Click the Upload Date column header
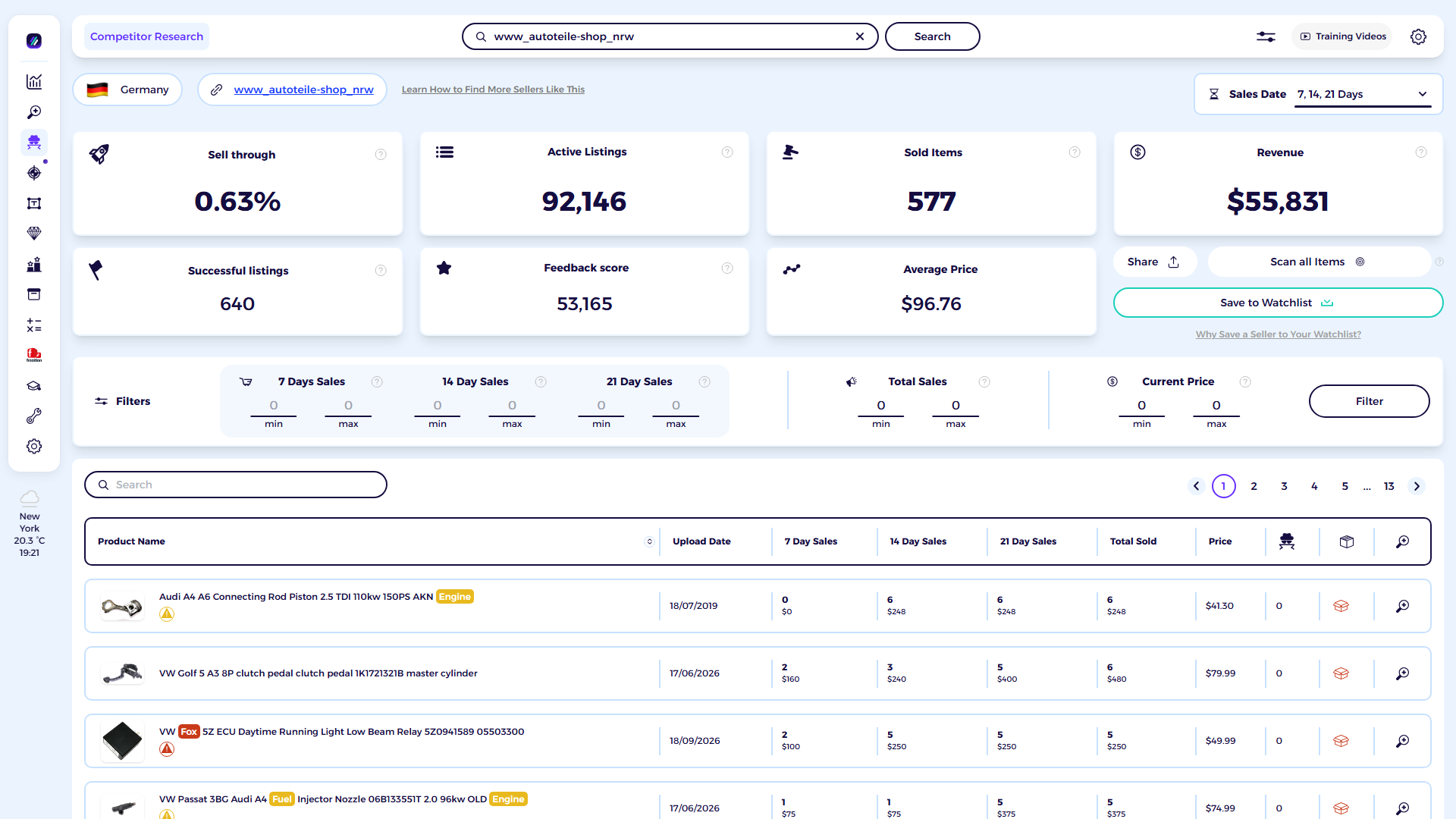This screenshot has width=1456, height=819. 701,541
